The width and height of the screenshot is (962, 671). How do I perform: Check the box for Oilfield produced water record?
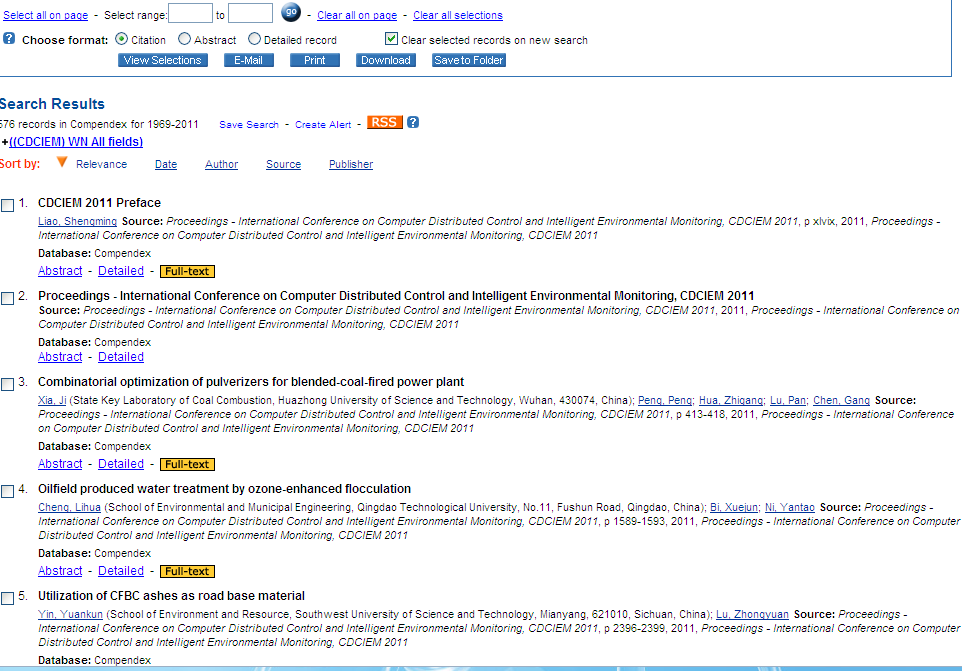(x=7, y=492)
